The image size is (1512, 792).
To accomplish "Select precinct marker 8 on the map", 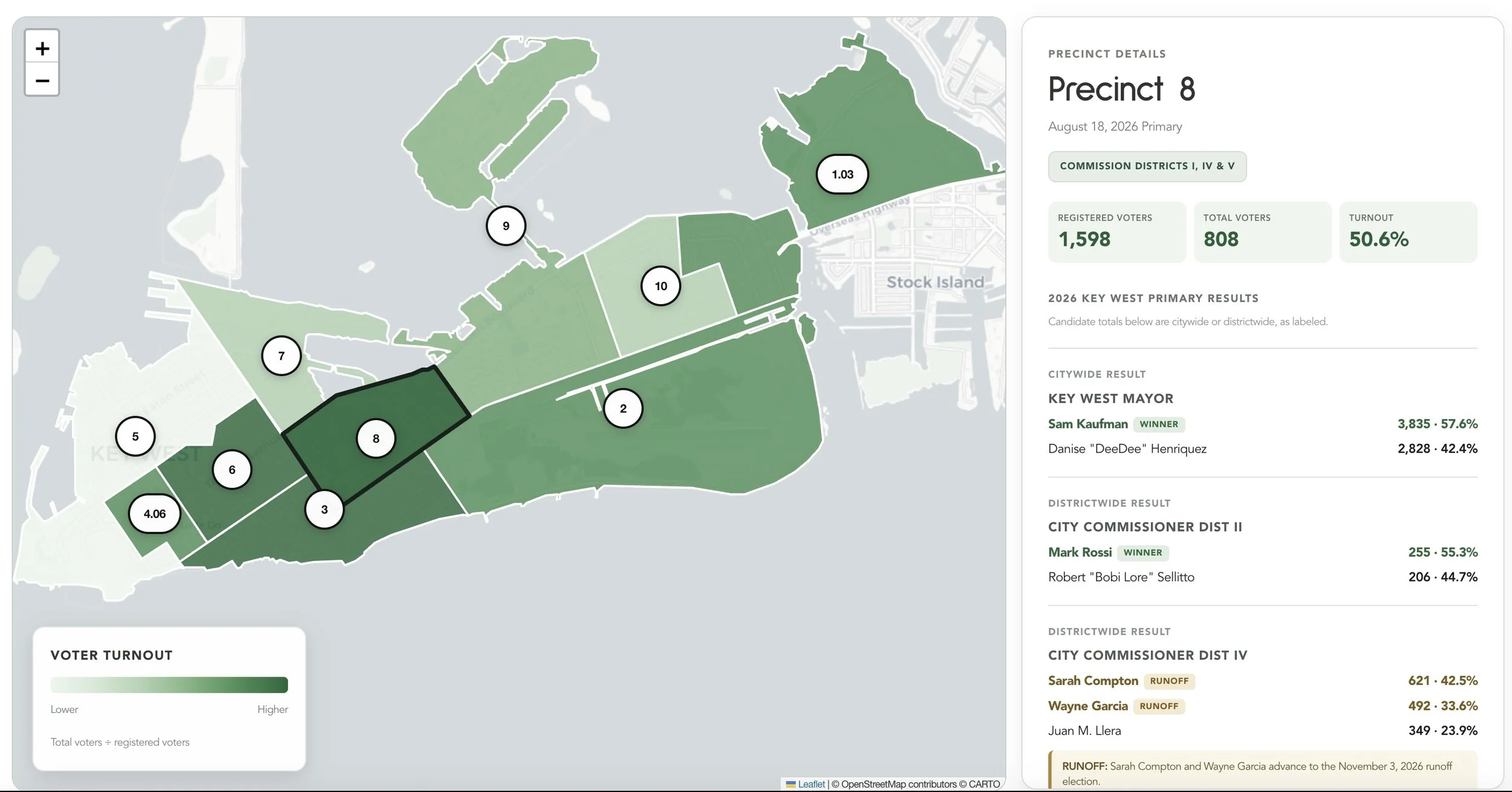I will tap(376, 438).
